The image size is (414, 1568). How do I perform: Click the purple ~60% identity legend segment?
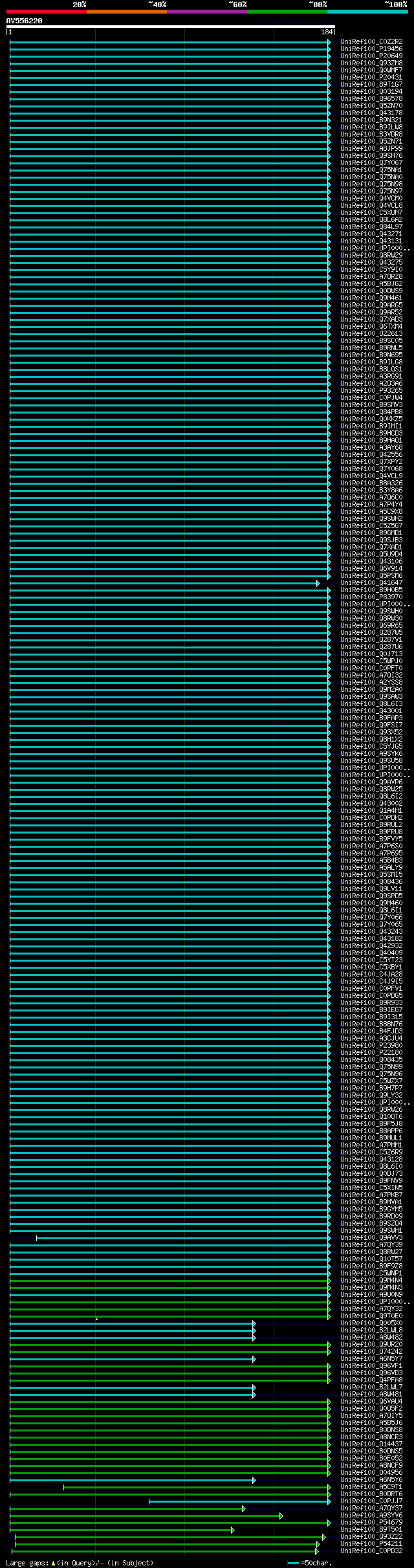click(x=207, y=12)
